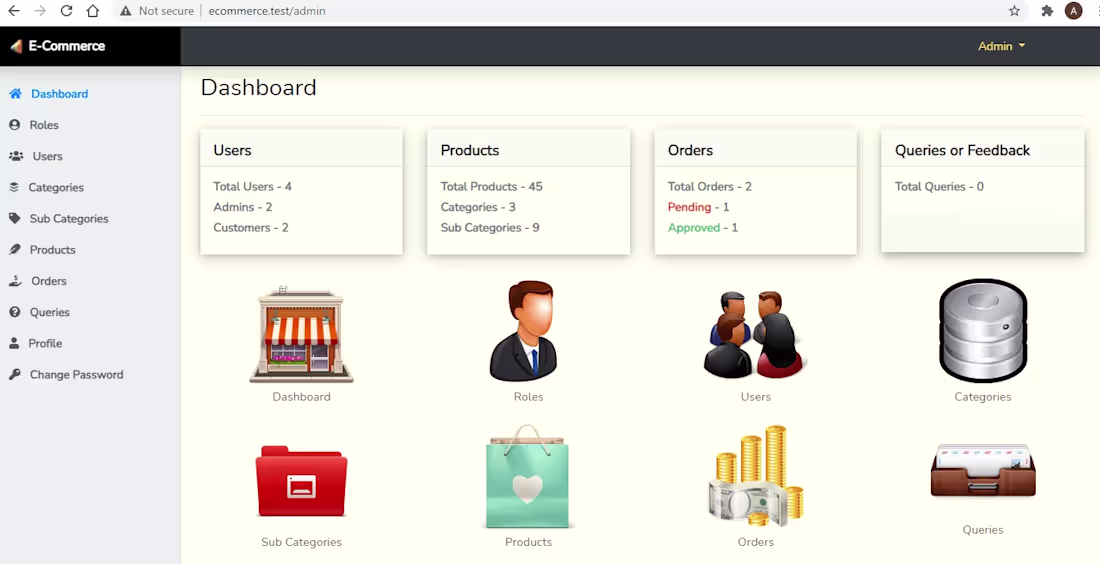Click the database cylinder Categories image
This screenshot has width=1100, height=564.
coord(983,330)
